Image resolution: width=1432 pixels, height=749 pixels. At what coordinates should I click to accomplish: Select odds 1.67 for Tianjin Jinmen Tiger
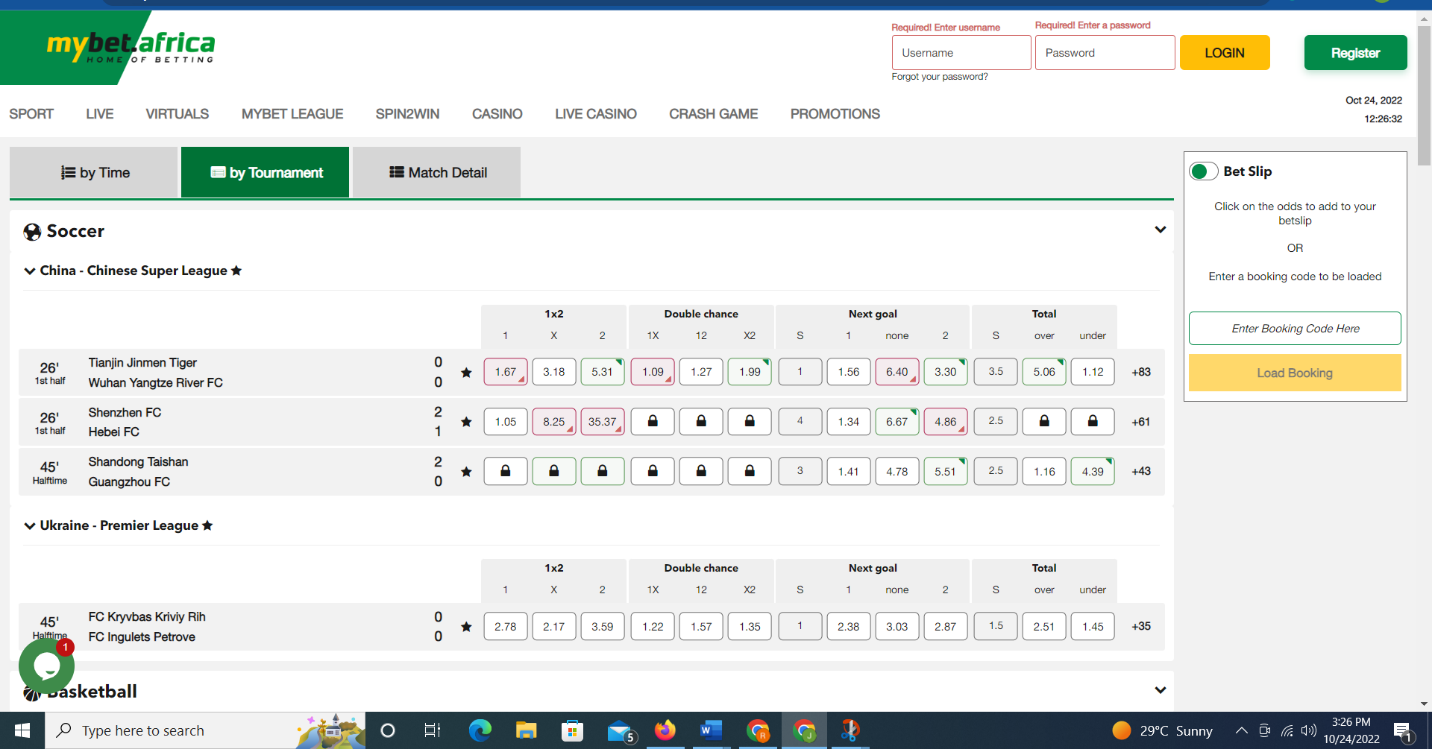click(x=505, y=372)
